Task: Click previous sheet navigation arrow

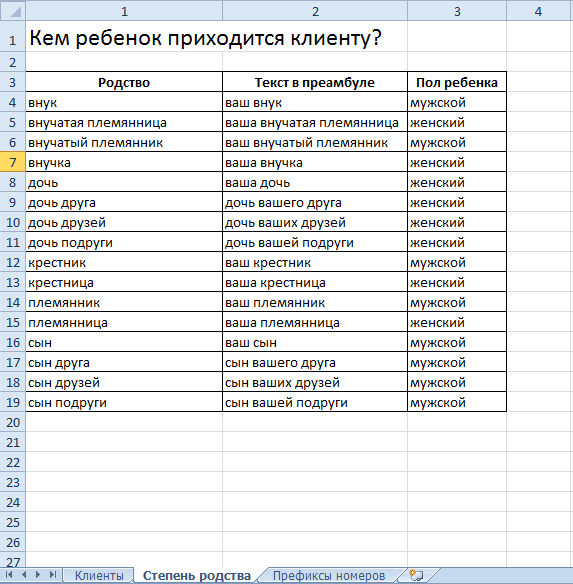Action: pyautogui.click(x=24, y=574)
